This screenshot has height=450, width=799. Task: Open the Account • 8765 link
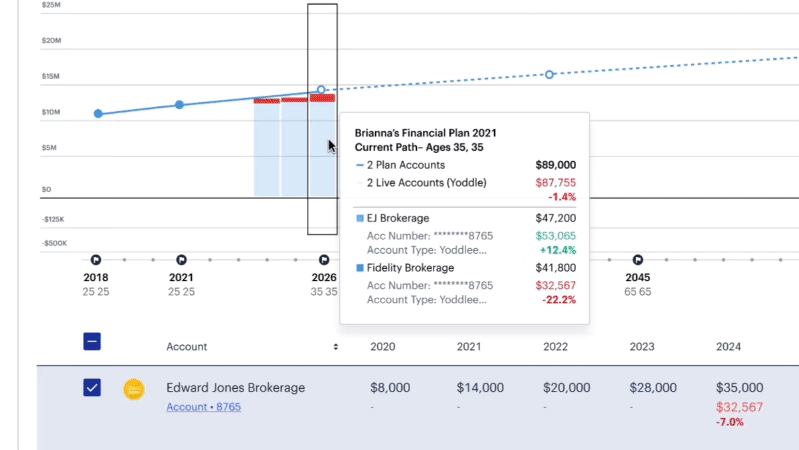pyautogui.click(x=203, y=407)
